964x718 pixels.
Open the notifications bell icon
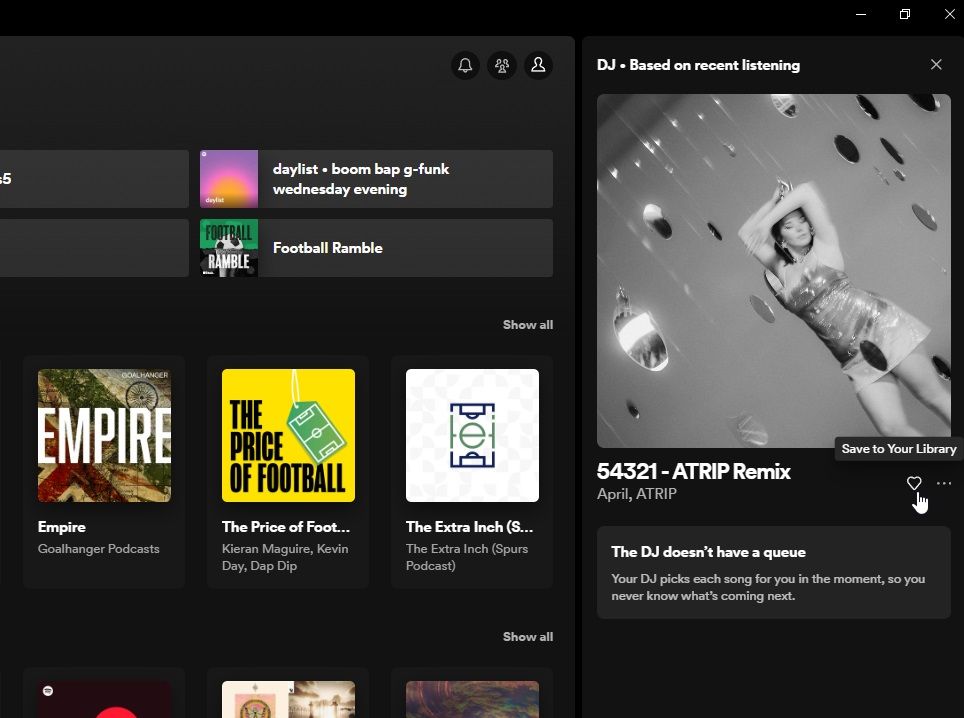[x=464, y=64]
